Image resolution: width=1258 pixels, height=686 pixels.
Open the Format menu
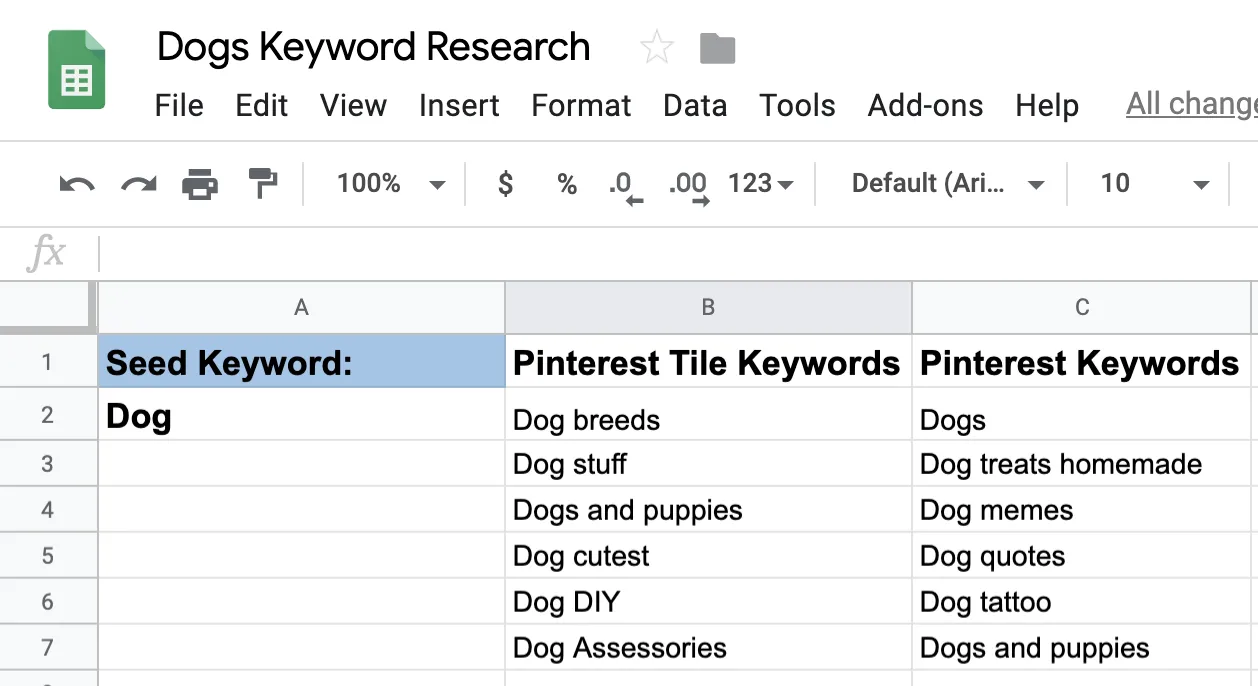tap(581, 106)
